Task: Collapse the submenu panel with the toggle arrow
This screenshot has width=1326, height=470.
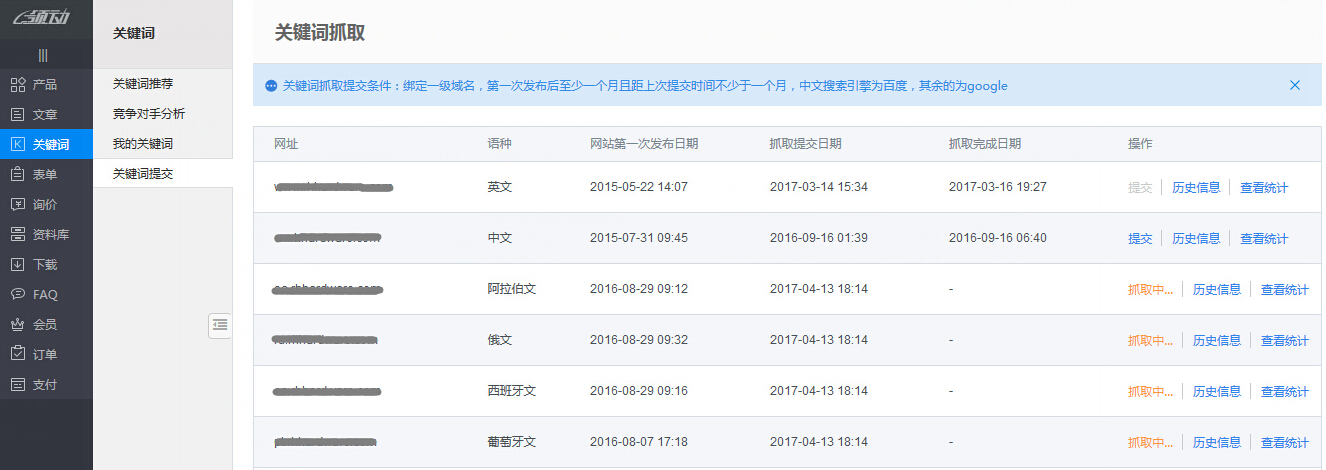Action: (220, 325)
